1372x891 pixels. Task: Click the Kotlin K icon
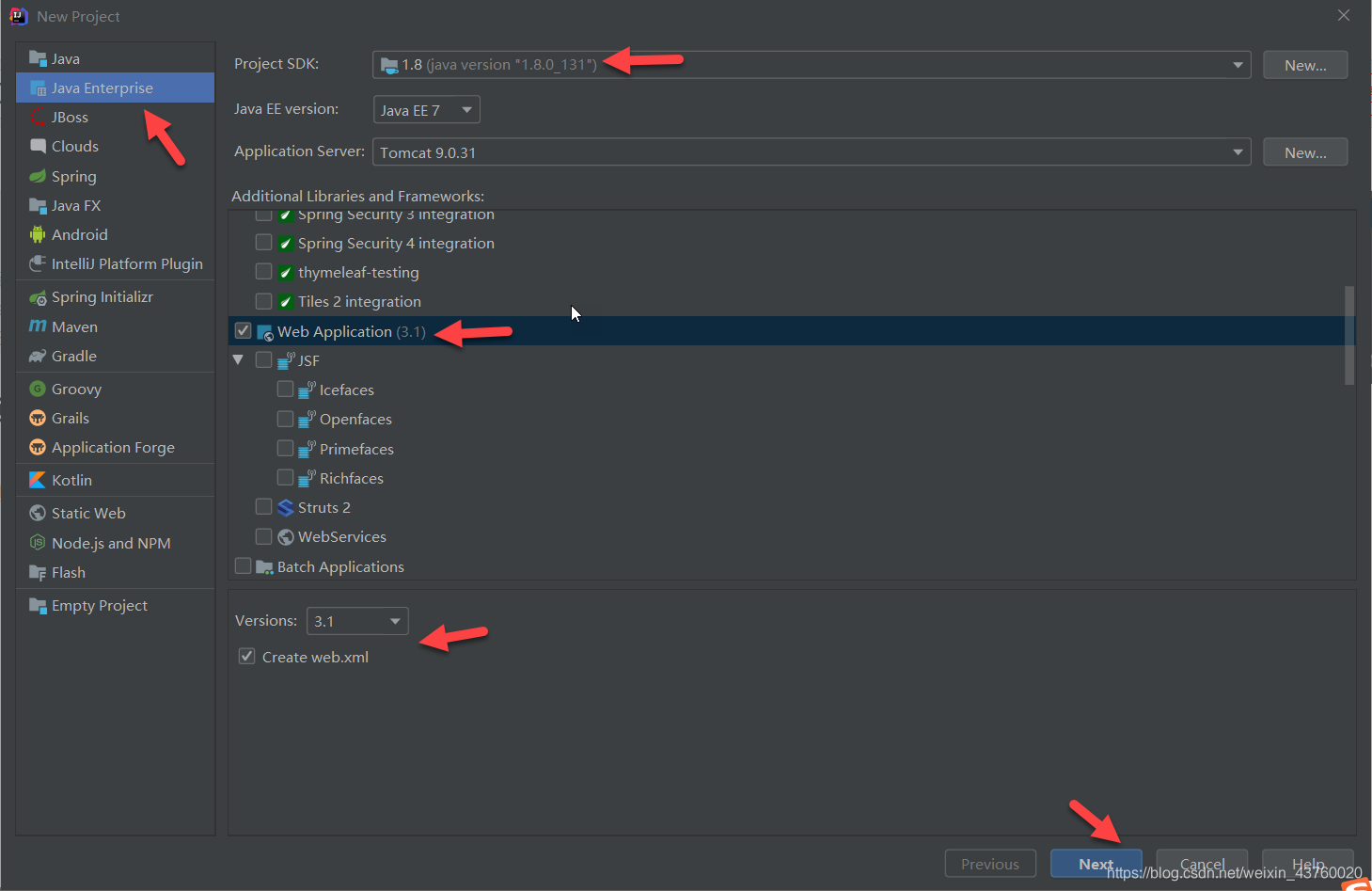click(38, 480)
